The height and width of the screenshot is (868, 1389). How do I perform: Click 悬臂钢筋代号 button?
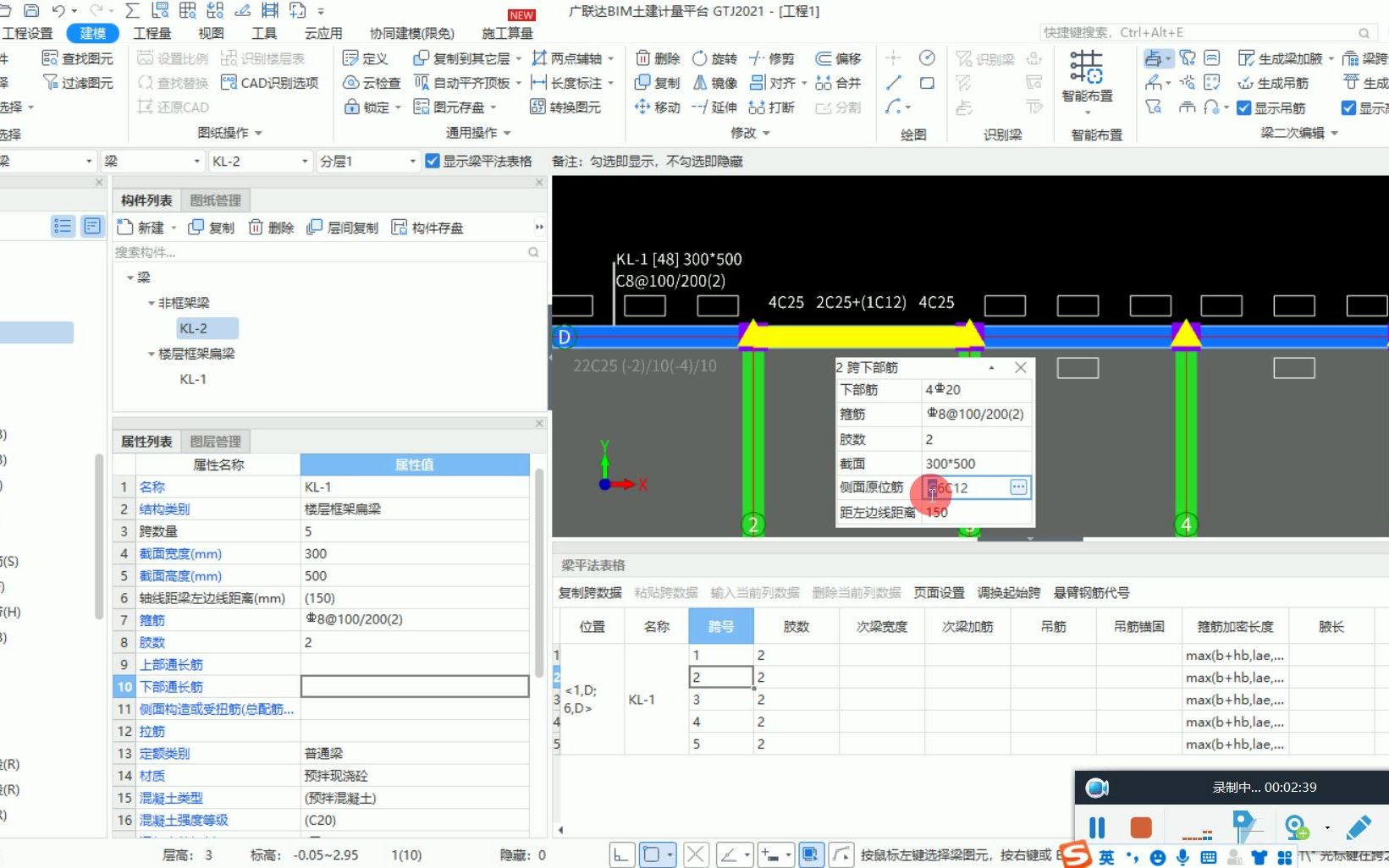coord(1091,592)
